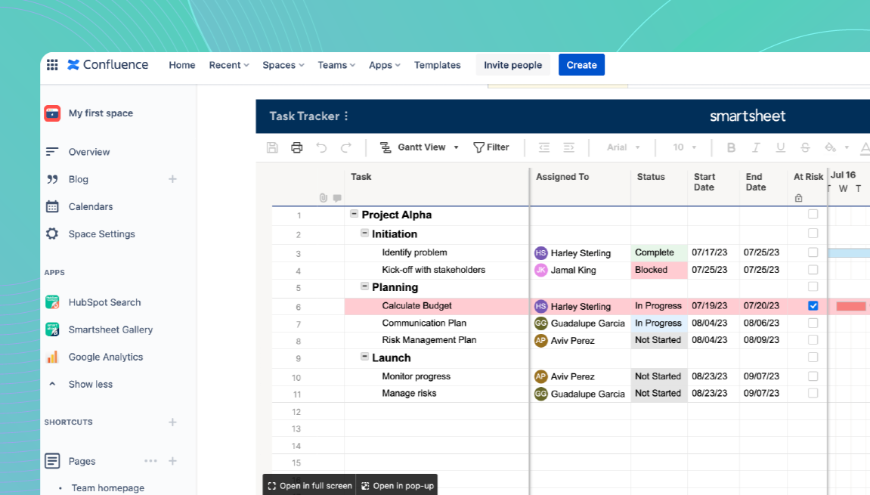Viewport: 870px width, 495px height.
Task: Open the Apps menu
Action: point(385,65)
